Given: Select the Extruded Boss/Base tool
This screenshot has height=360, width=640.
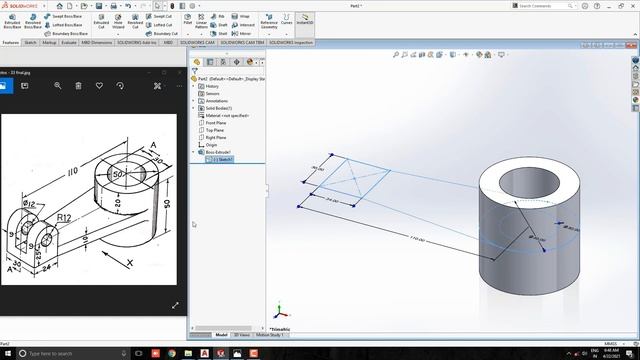Looking at the screenshot, I should pos(12,21).
